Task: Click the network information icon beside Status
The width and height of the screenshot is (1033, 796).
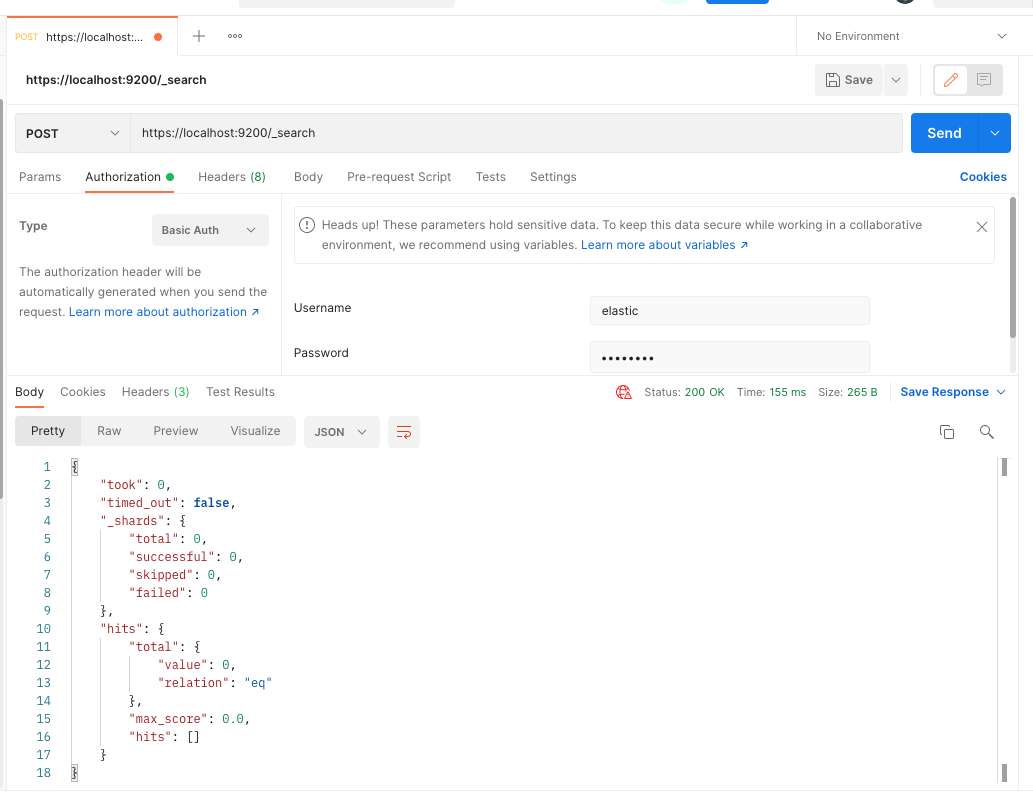Action: click(x=624, y=392)
